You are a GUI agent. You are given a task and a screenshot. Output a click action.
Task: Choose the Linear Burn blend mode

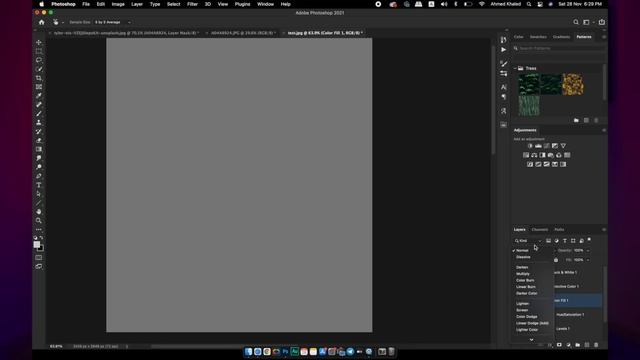coord(526,287)
